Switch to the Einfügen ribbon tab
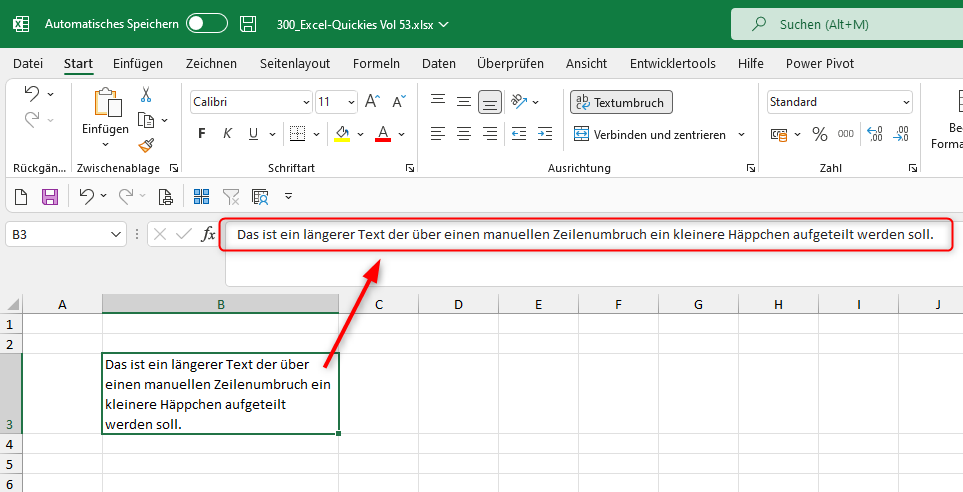 138,63
